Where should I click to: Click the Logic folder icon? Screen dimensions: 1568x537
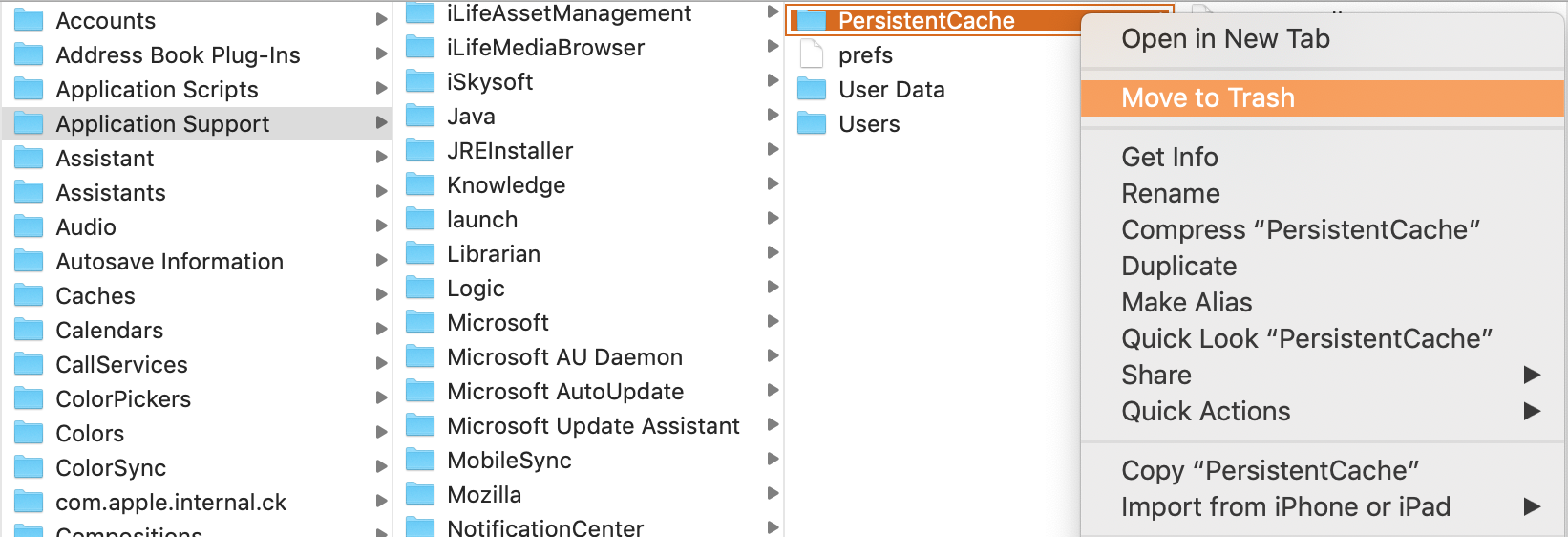[x=420, y=288]
